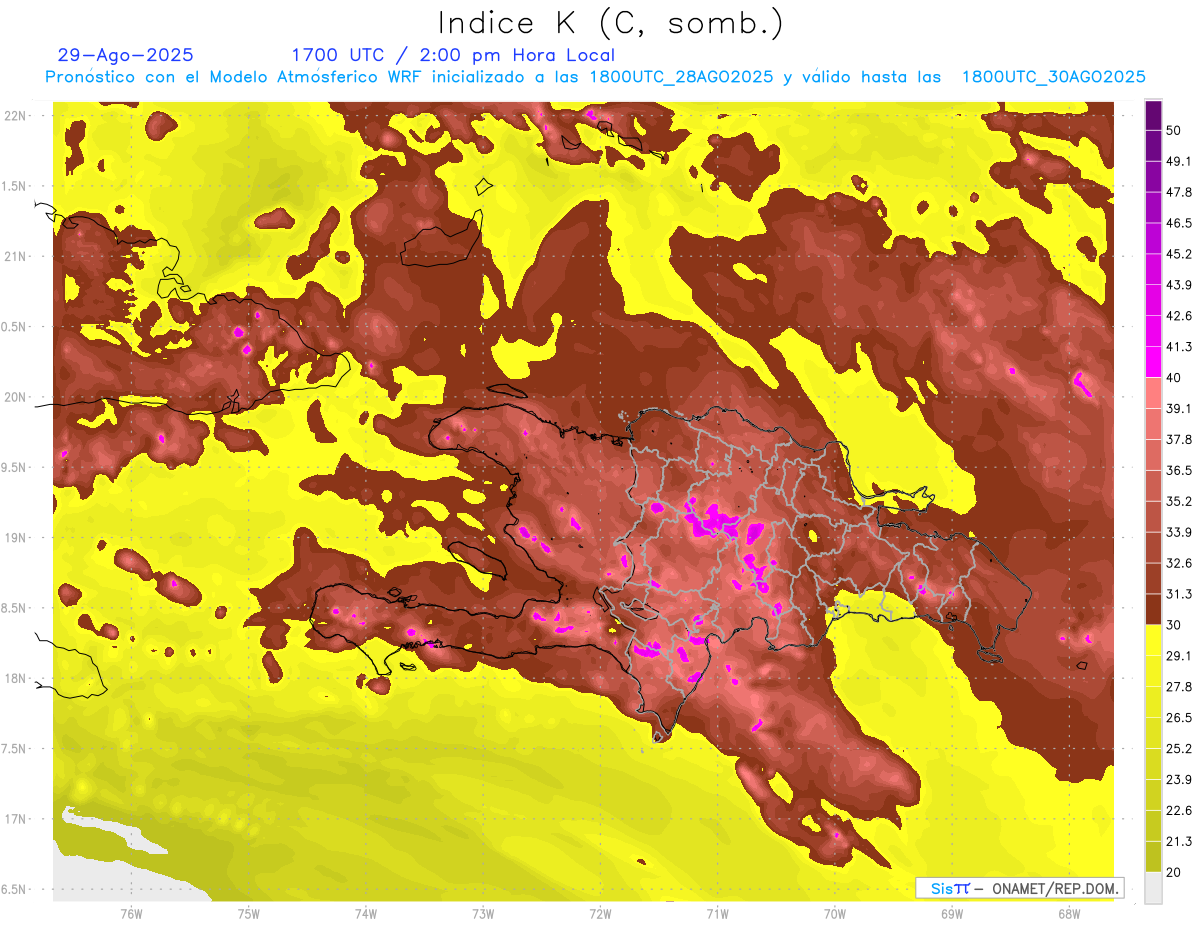The width and height of the screenshot is (1200, 927).
Task: Click the "Indice K (C, somb.)" title
Action: [611, 23]
